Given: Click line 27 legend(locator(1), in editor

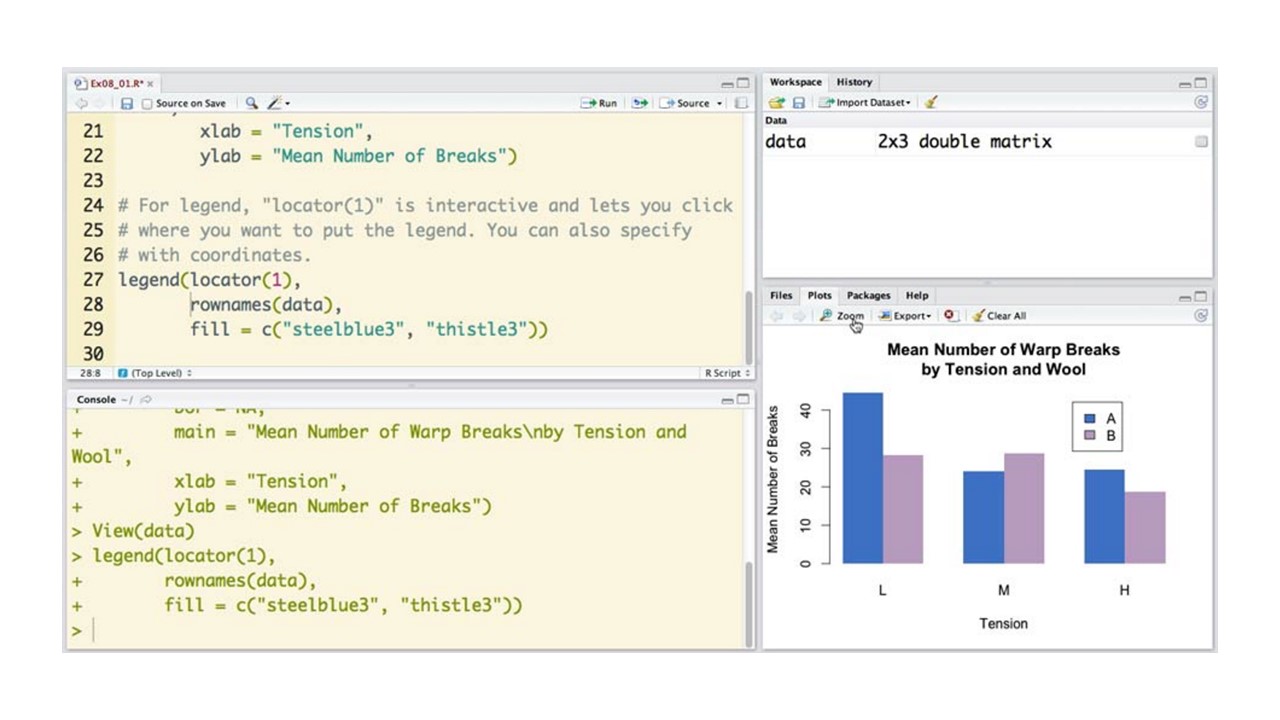Looking at the screenshot, I should click(x=209, y=280).
